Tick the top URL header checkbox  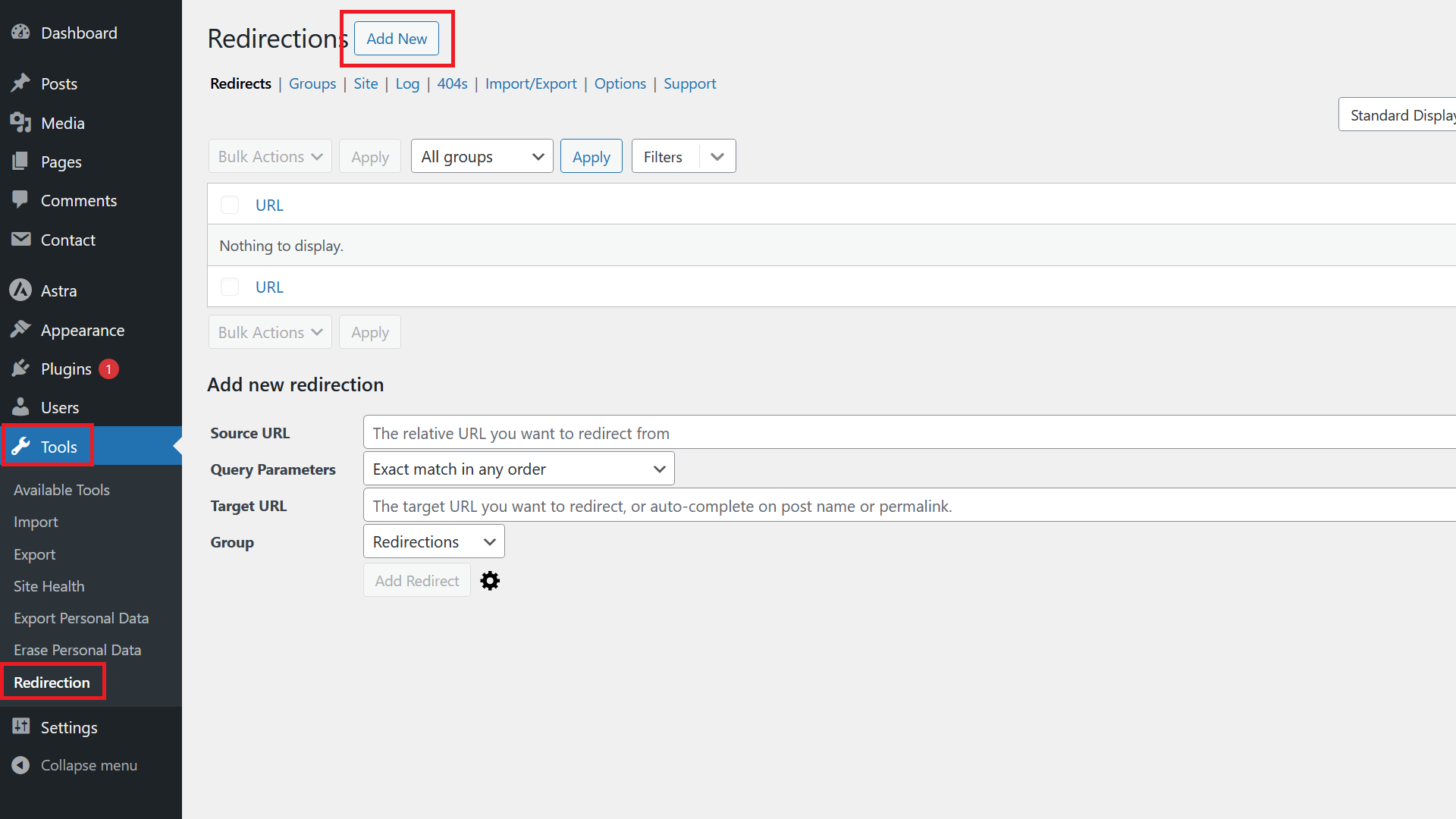coord(230,205)
